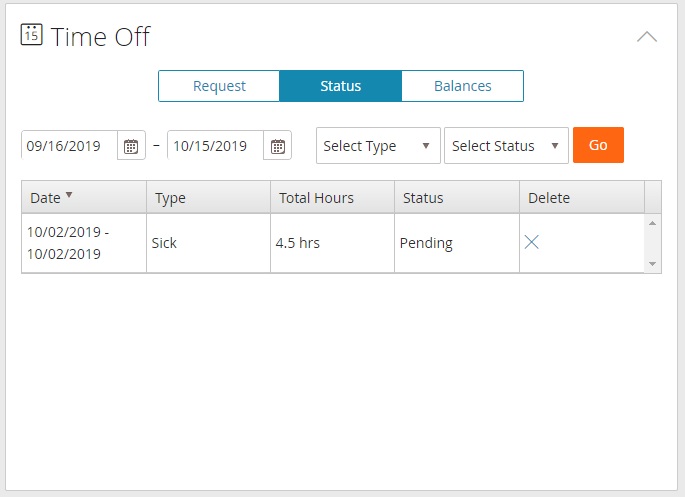Screen dimensions: 685x497
Task: Delete the pending Sick request
Action: (x=532, y=242)
